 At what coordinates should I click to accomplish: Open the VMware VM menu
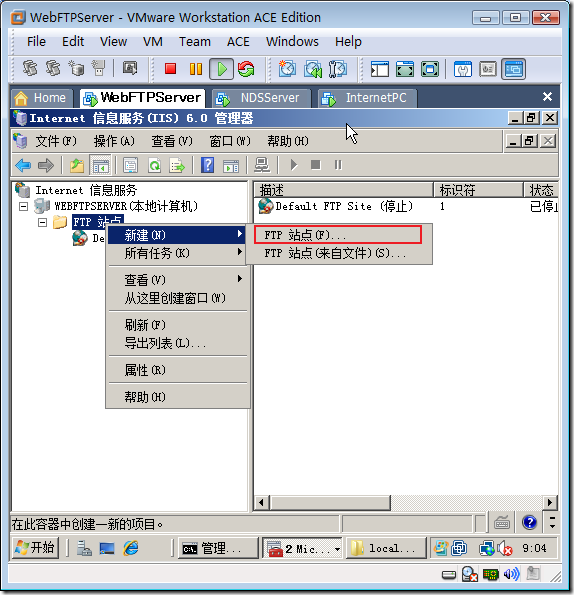tap(153, 41)
